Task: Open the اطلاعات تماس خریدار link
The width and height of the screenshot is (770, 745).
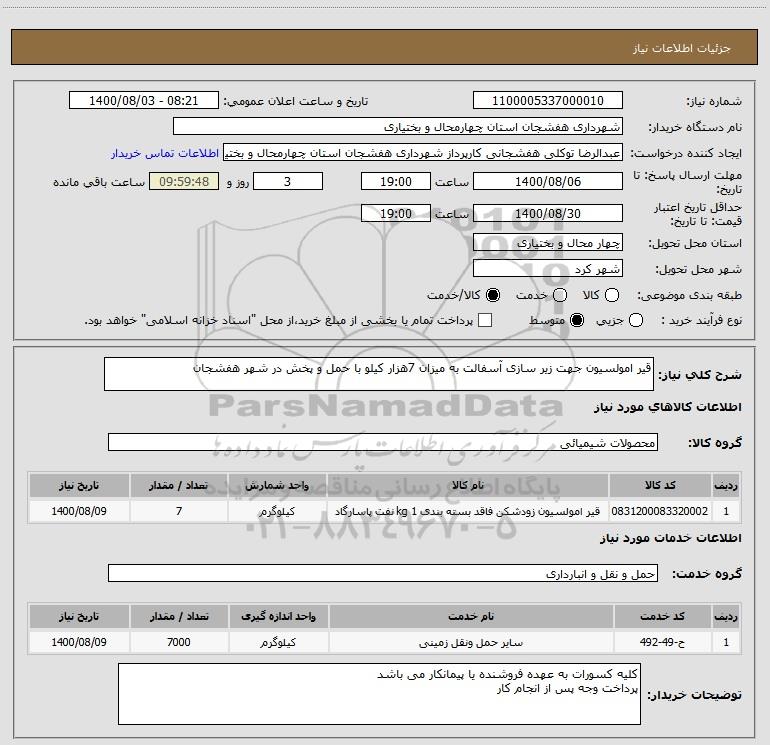Action: 165,153
